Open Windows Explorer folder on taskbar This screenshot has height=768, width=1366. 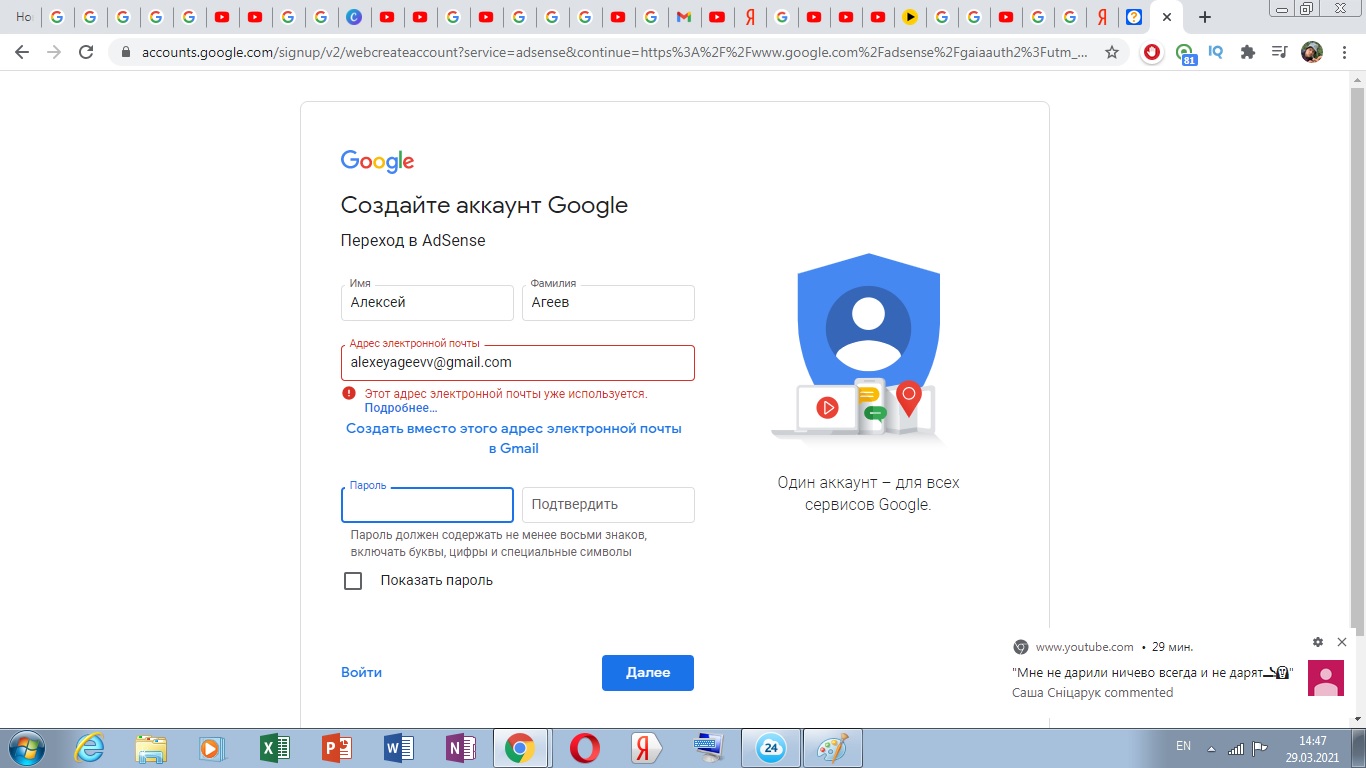click(x=151, y=748)
